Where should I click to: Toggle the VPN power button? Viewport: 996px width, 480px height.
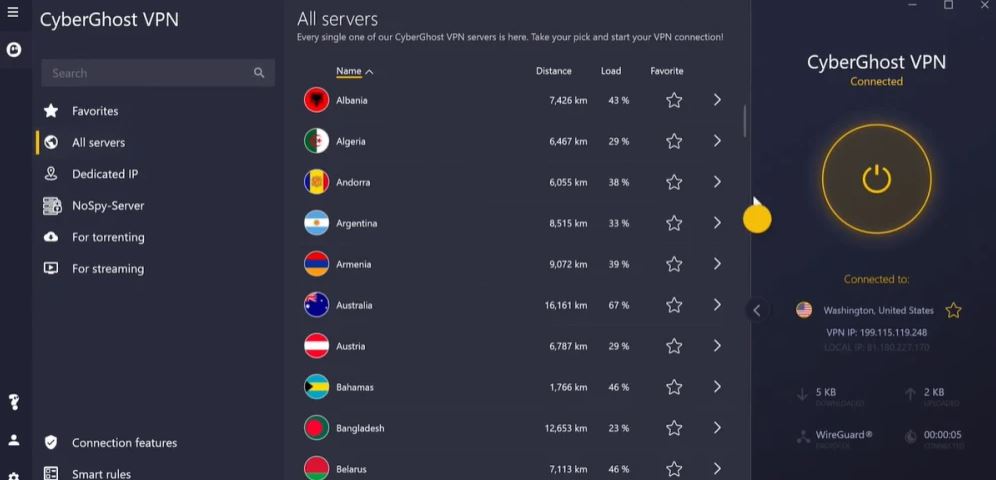point(877,179)
